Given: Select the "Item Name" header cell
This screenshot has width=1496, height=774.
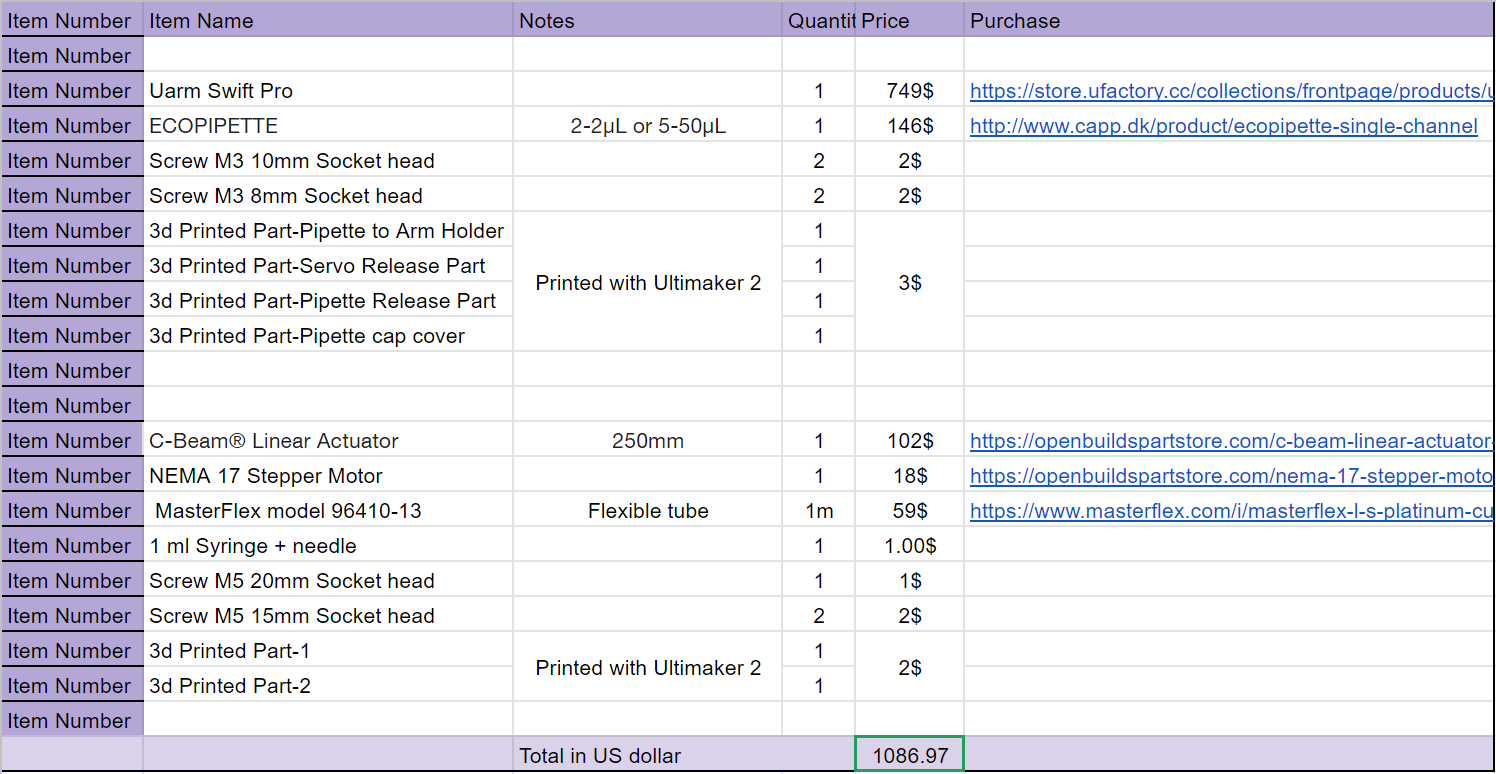Looking at the screenshot, I should pos(328,21).
